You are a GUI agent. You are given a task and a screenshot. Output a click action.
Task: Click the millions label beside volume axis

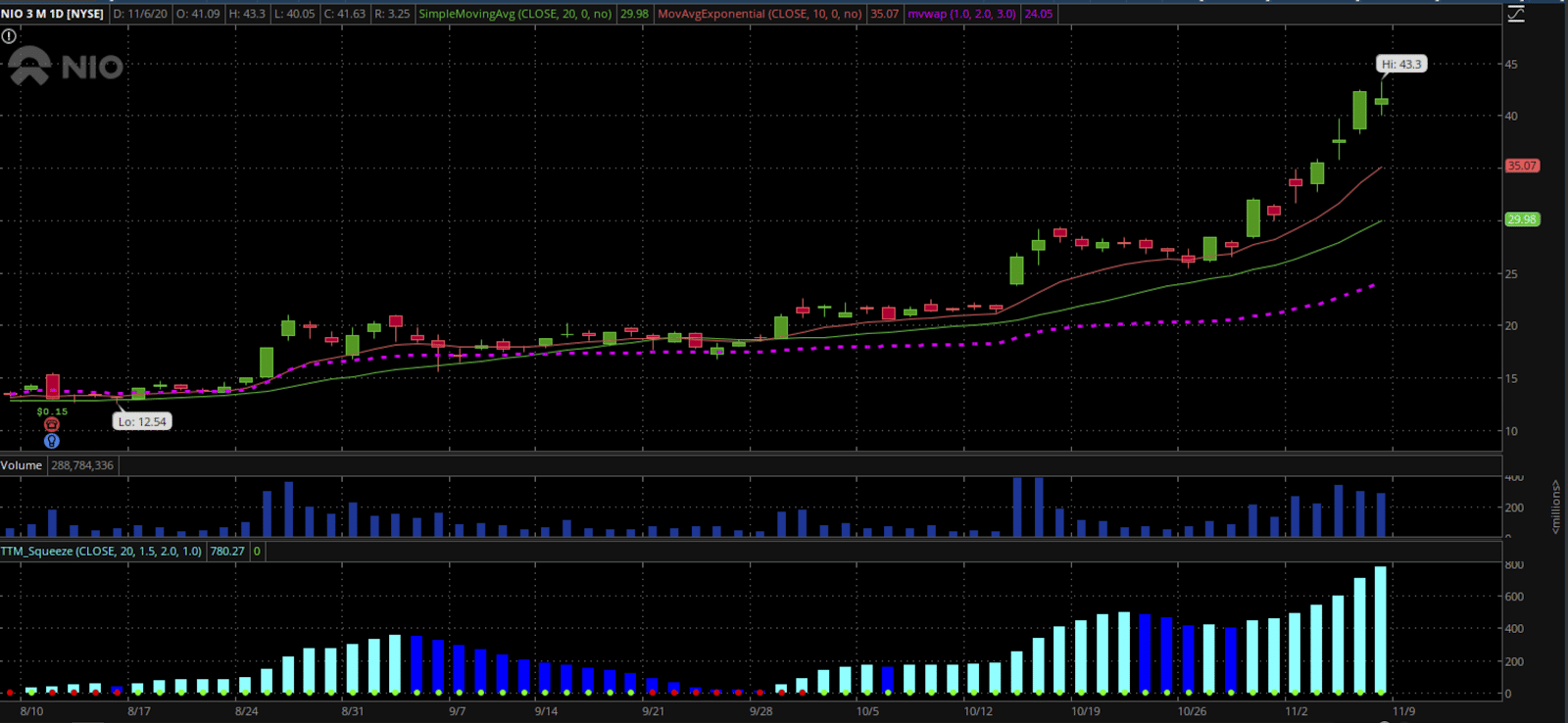click(1555, 506)
